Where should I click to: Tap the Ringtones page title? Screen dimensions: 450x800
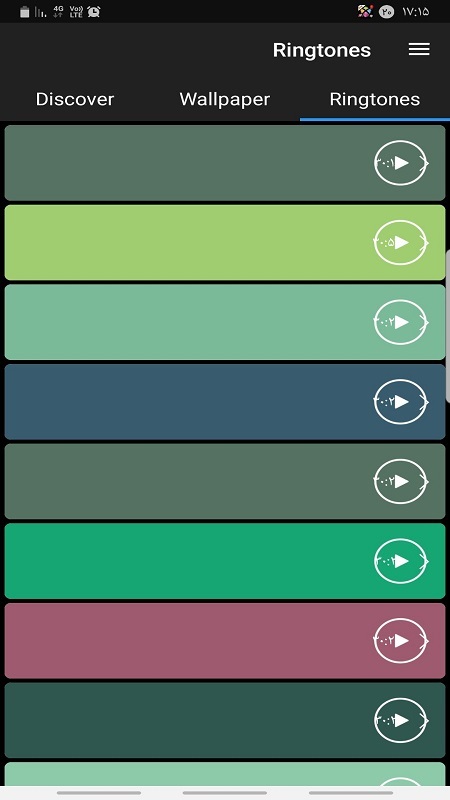pos(321,50)
